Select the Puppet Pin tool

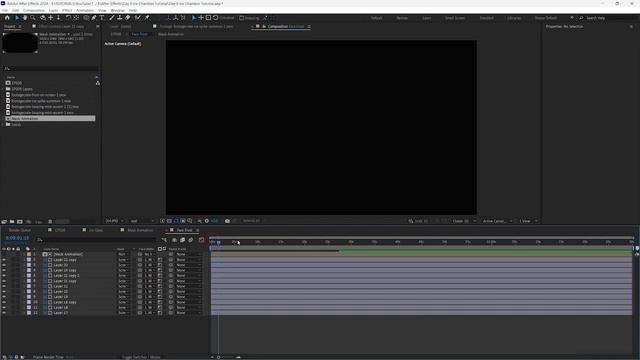click(x=147, y=18)
